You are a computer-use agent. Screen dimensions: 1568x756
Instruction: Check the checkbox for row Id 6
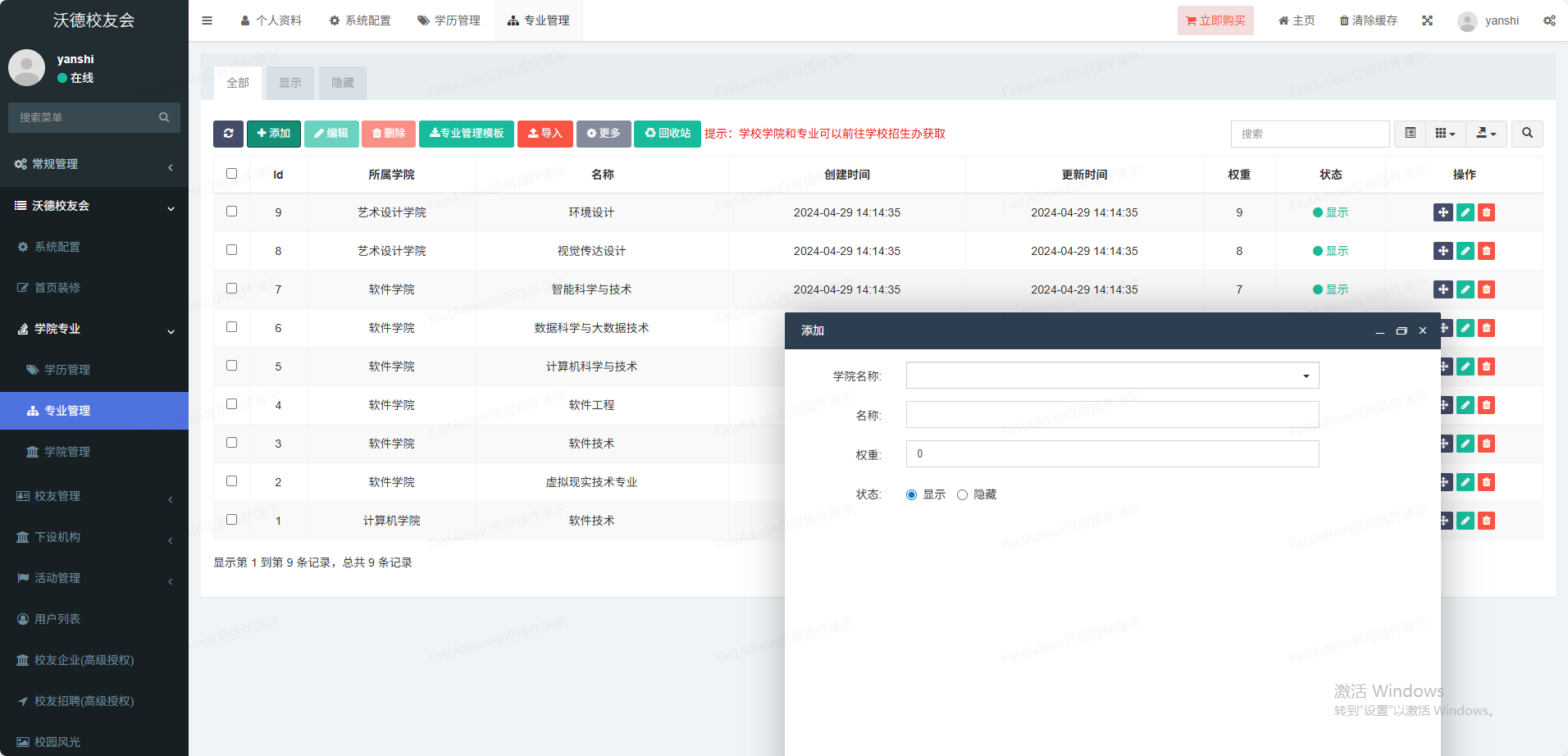click(x=231, y=327)
